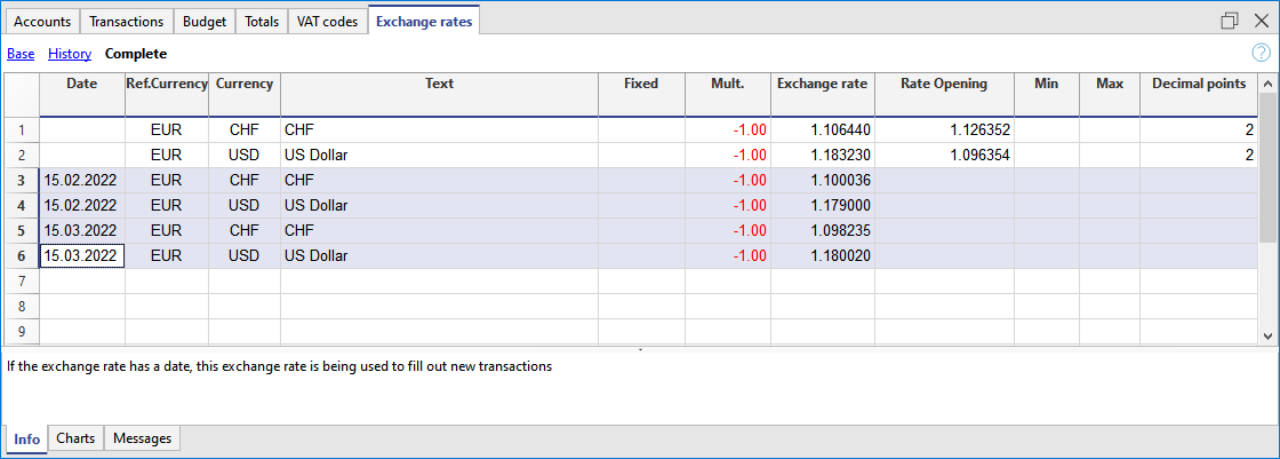Viewport: 1280px width, 459px height.
Task: Select empty row number 7 header
Action: (x=22, y=281)
